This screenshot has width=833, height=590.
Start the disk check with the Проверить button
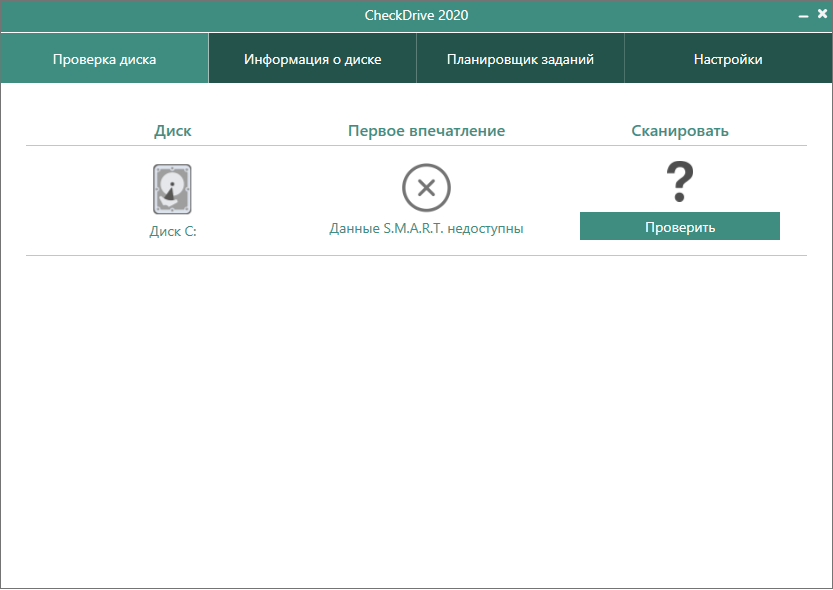tap(679, 226)
